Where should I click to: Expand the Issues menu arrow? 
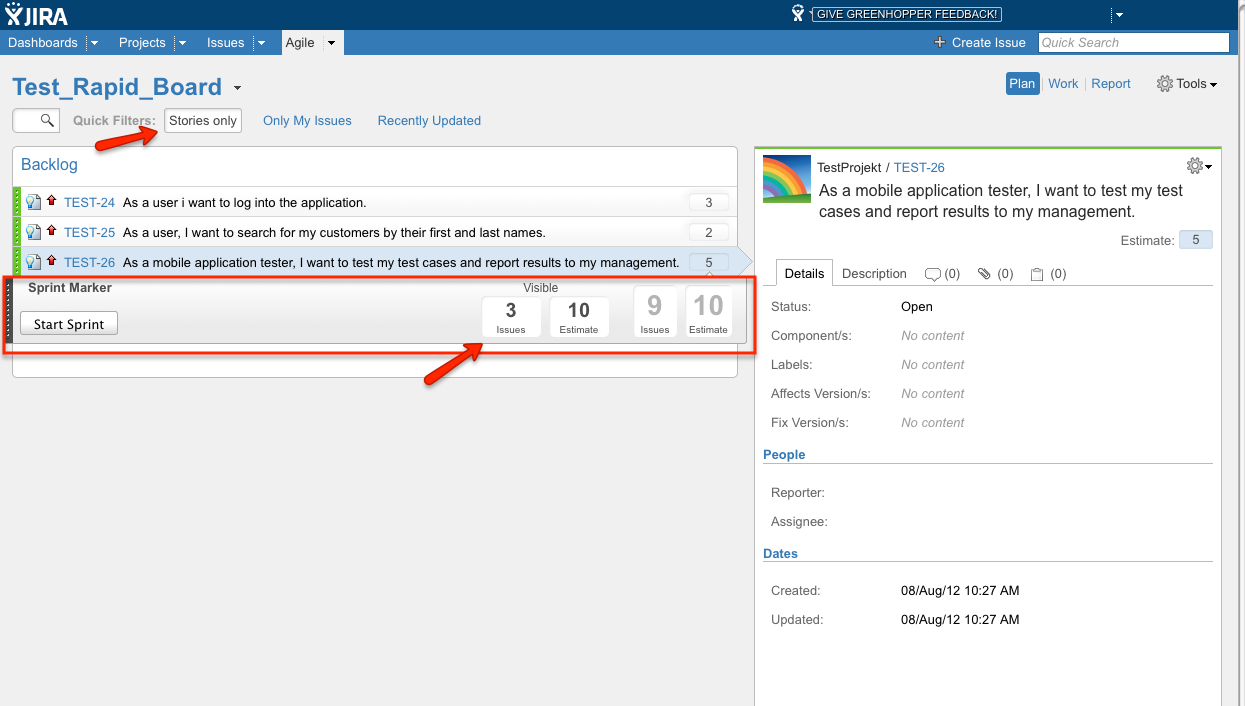(x=261, y=43)
